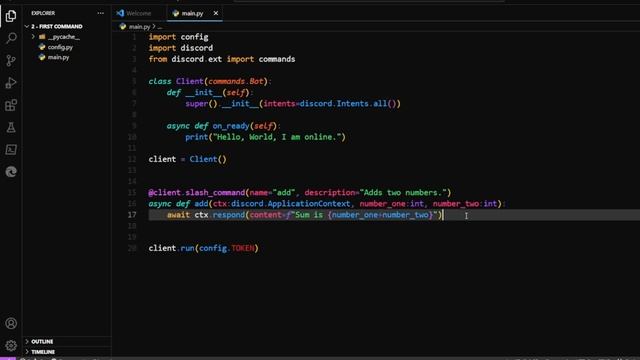Click the "Adds two numbers." string

coord(403,193)
